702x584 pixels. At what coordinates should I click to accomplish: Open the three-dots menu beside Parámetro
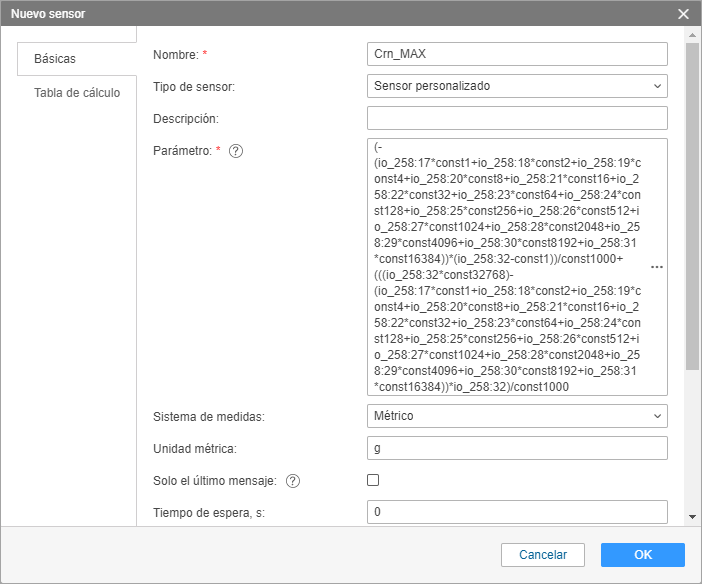[x=657, y=268]
